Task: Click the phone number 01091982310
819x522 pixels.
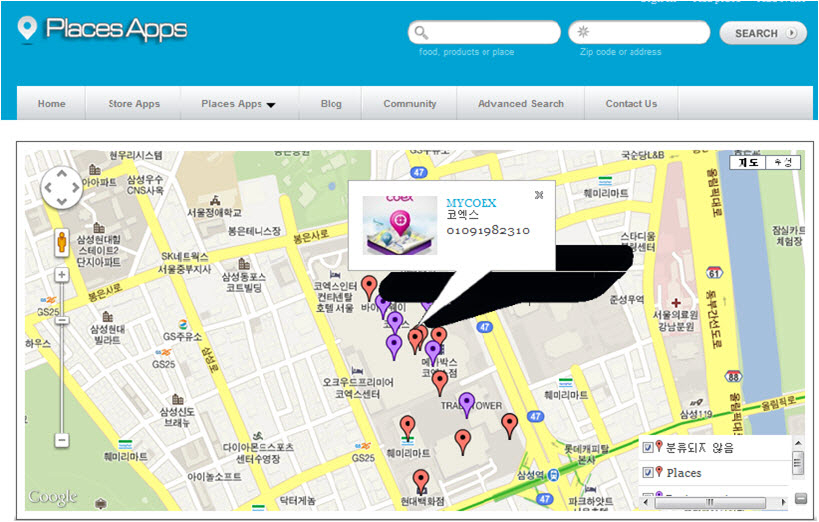Action: click(488, 230)
